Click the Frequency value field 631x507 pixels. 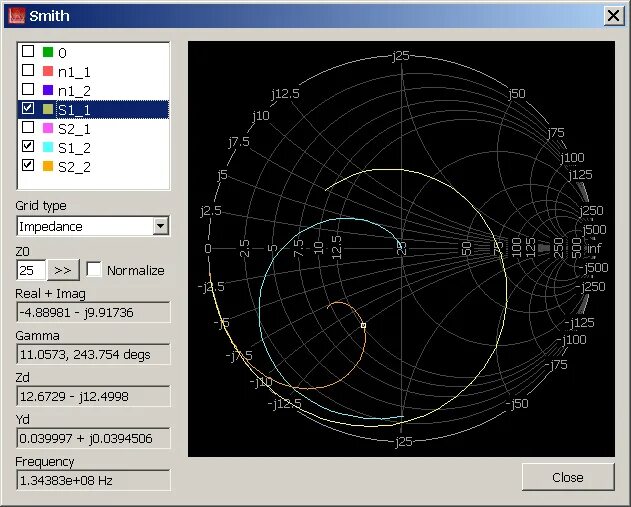tap(93, 480)
